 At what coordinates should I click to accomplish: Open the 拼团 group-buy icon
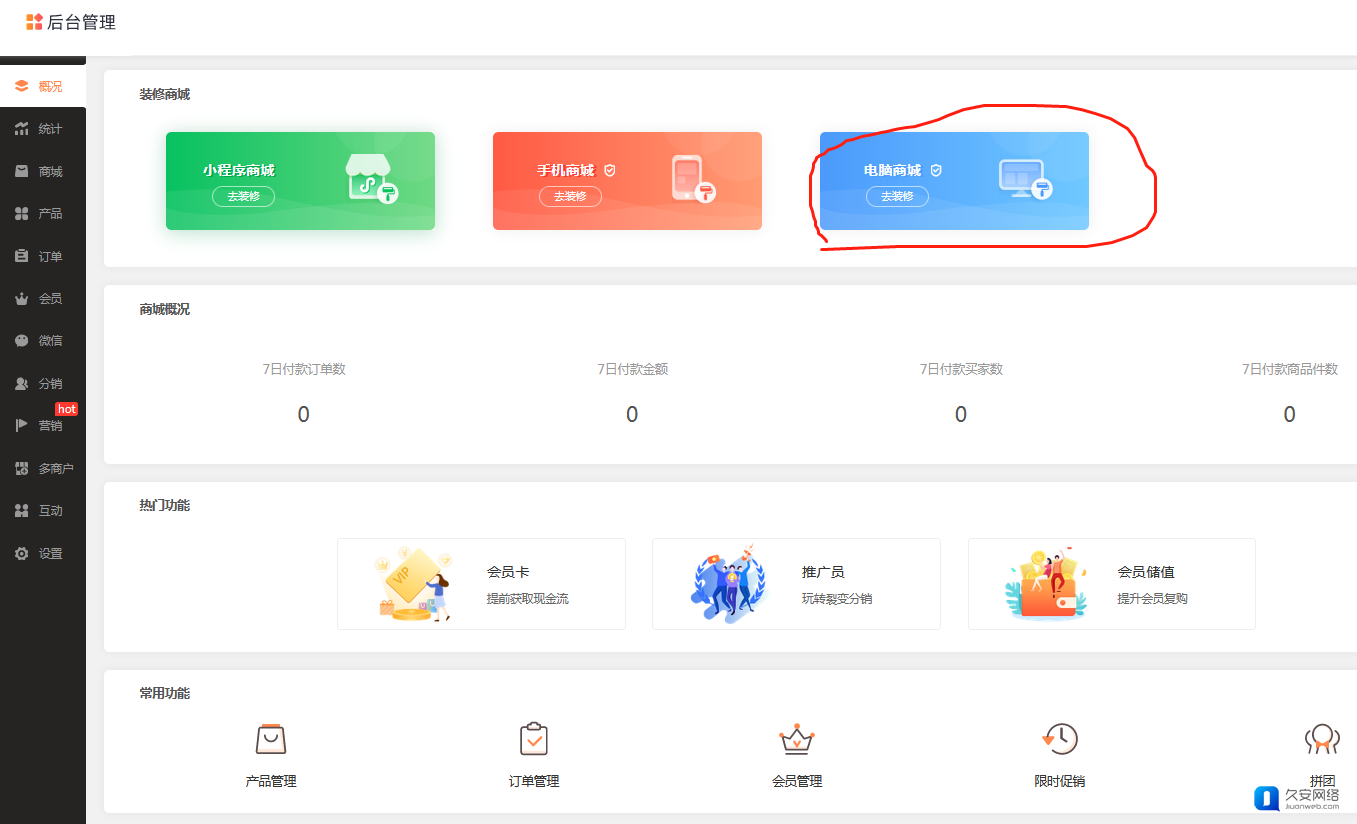1322,740
